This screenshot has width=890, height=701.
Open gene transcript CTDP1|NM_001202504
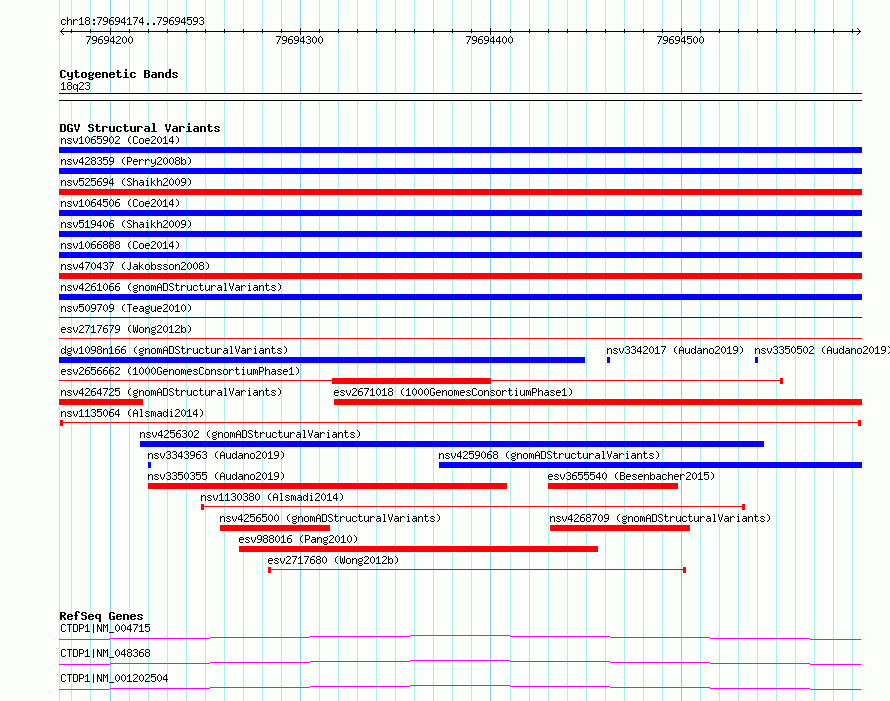(114, 678)
